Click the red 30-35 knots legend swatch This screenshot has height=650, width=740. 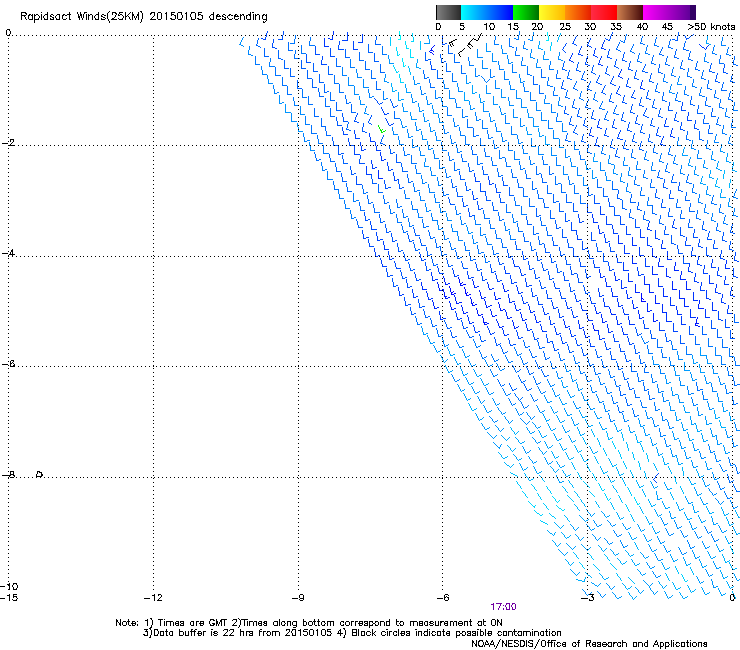pyautogui.click(x=604, y=12)
